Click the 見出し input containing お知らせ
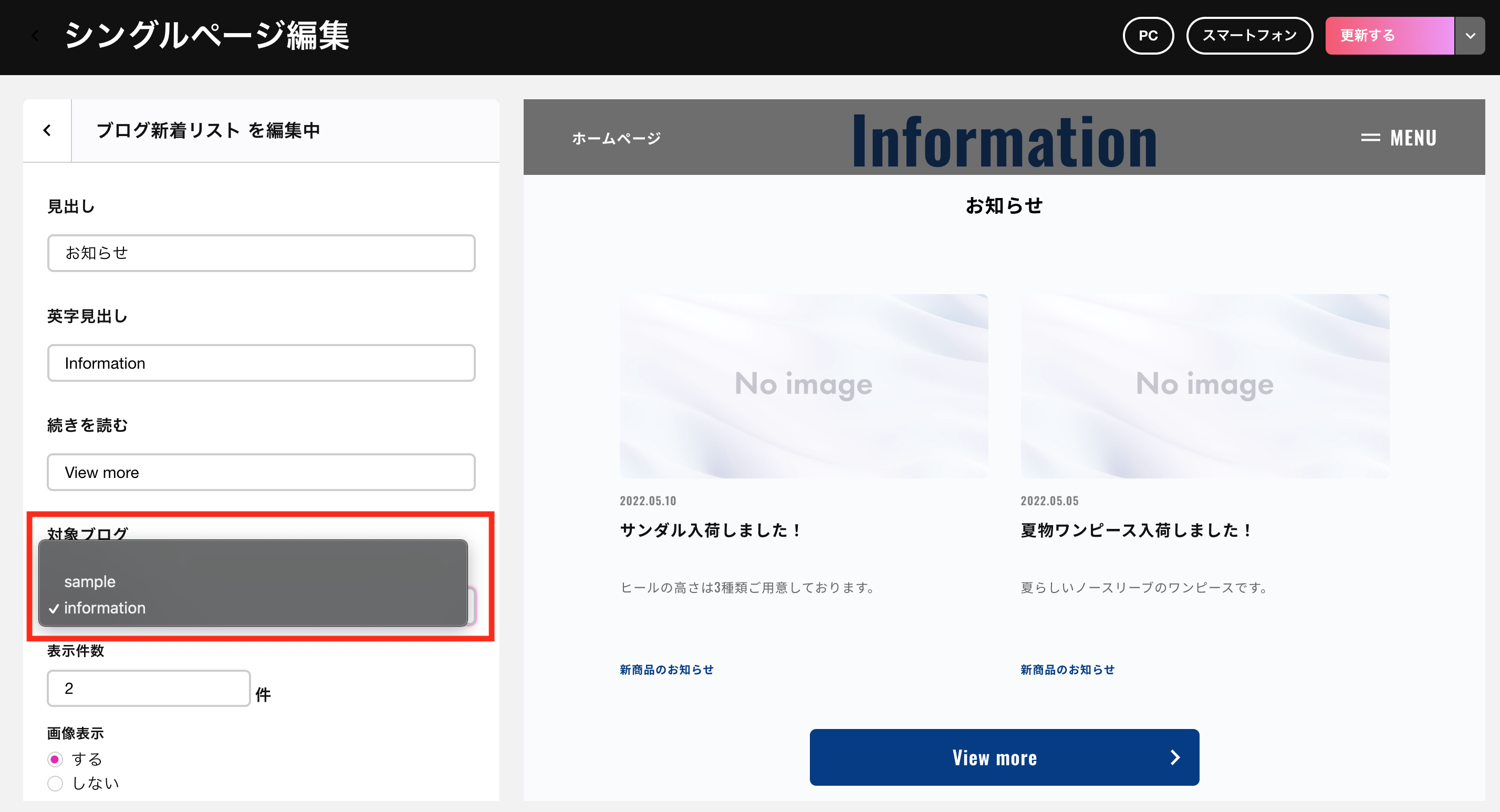Screen dimensions: 1500x812 point(261,253)
